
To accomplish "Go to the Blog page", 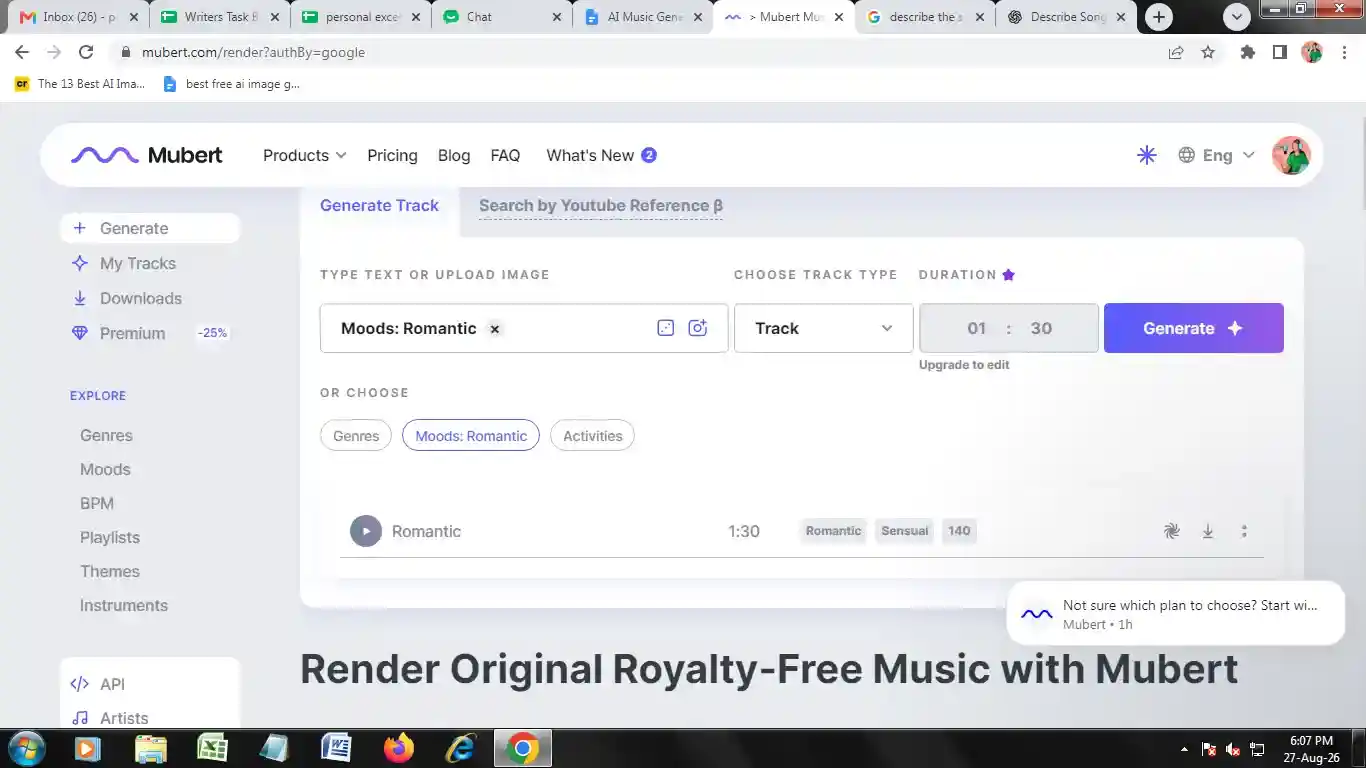I will [454, 155].
